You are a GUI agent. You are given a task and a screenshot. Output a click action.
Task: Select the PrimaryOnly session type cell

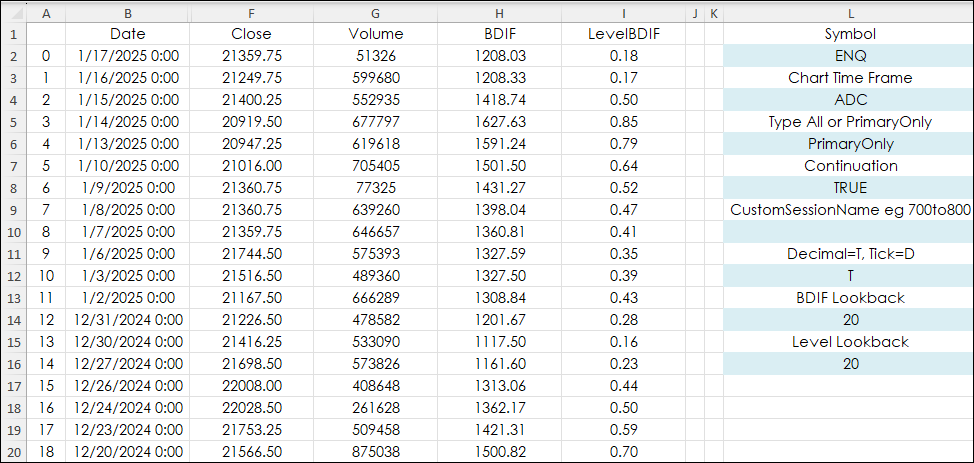tap(849, 144)
